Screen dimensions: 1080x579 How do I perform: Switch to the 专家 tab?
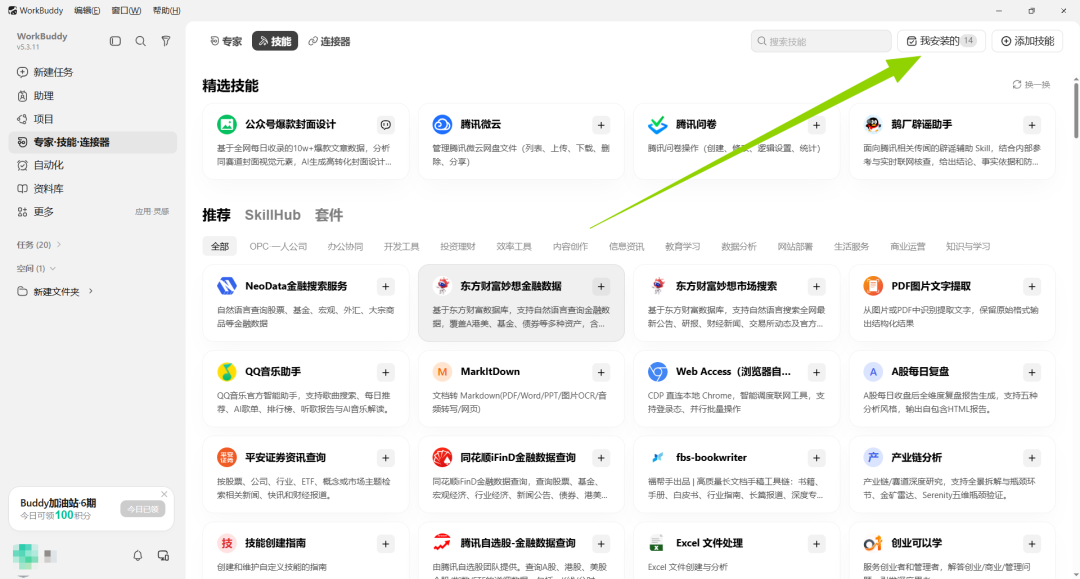(x=226, y=41)
